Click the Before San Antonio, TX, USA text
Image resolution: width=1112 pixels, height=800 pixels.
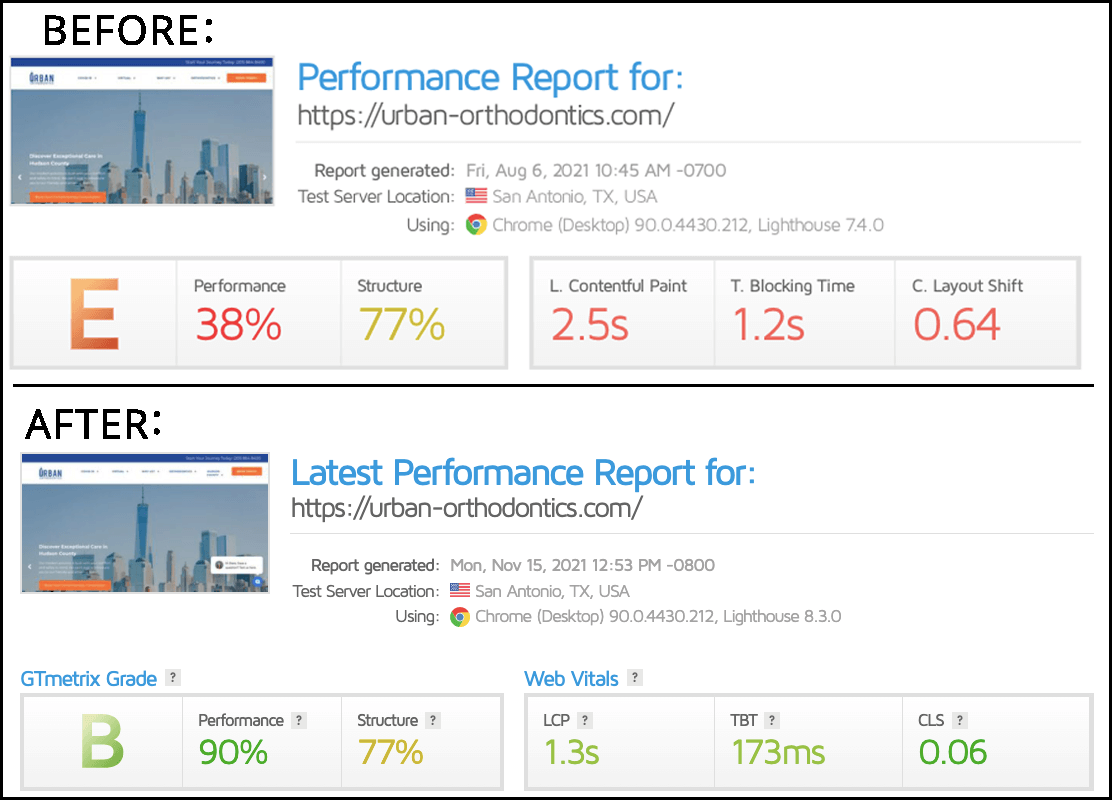pyautogui.click(x=575, y=196)
